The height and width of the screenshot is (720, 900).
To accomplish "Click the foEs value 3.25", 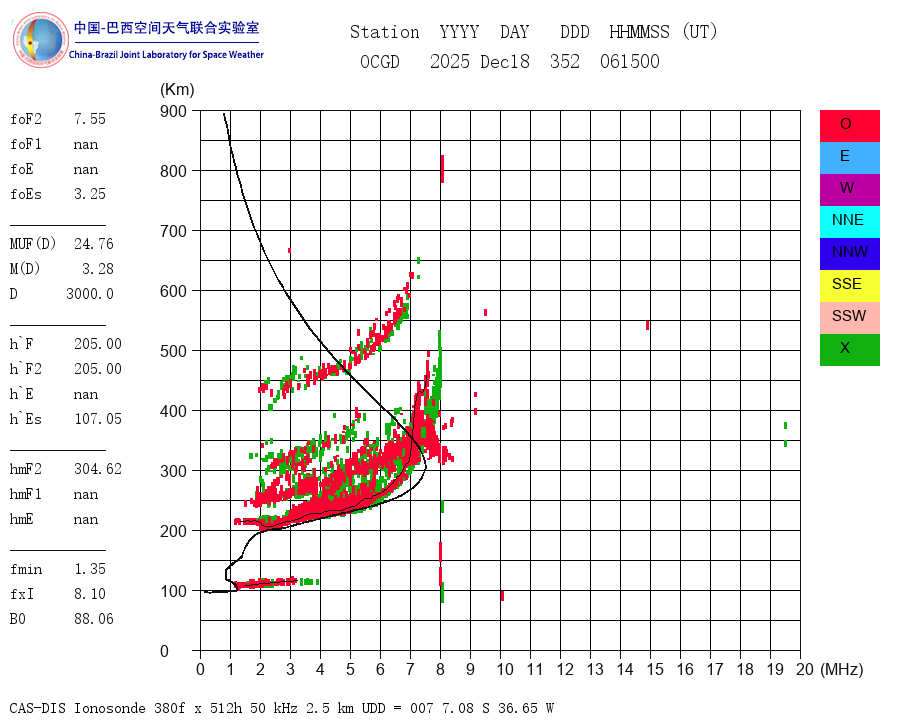I will click(90, 194).
